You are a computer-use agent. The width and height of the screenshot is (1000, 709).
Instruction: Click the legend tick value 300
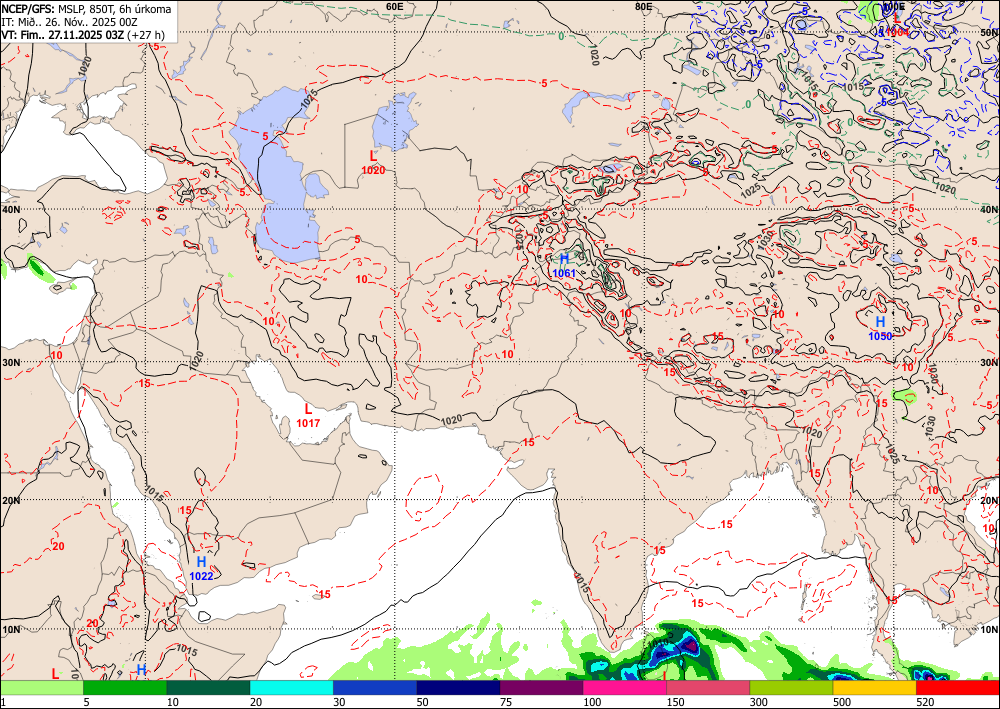[x=760, y=702]
